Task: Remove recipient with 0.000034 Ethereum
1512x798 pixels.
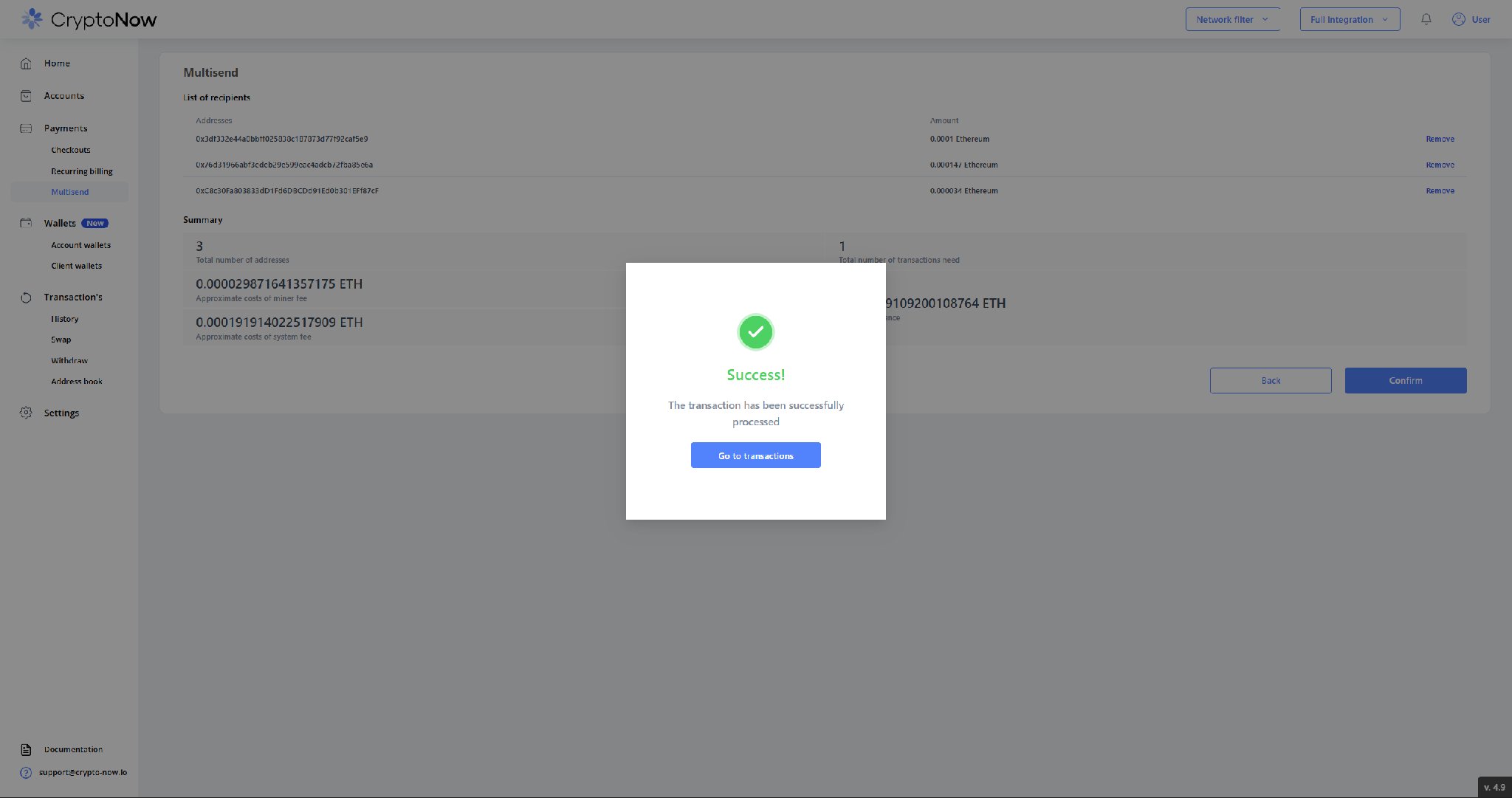Action: [1440, 190]
